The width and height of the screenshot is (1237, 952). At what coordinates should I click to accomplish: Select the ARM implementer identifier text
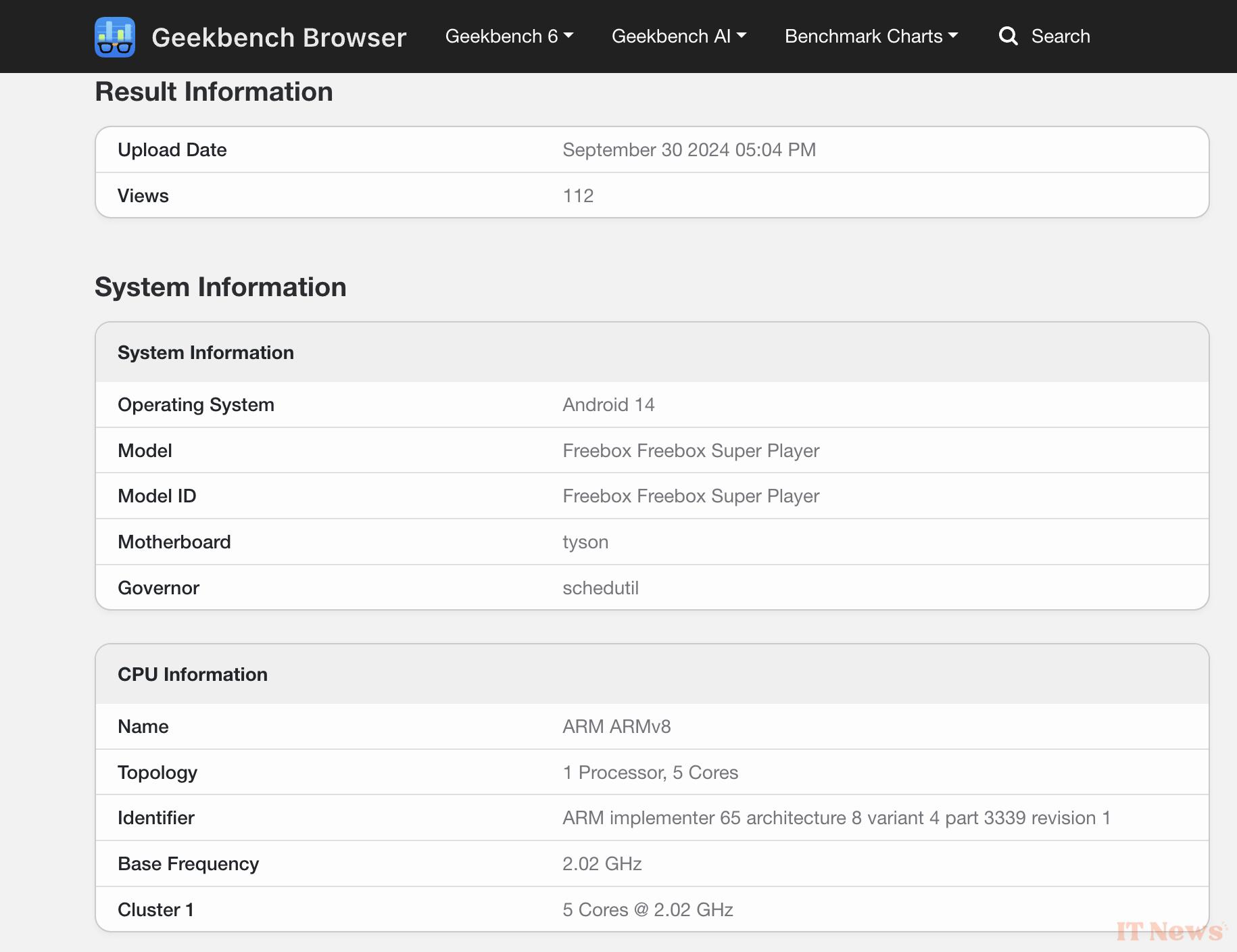pos(836,818)
